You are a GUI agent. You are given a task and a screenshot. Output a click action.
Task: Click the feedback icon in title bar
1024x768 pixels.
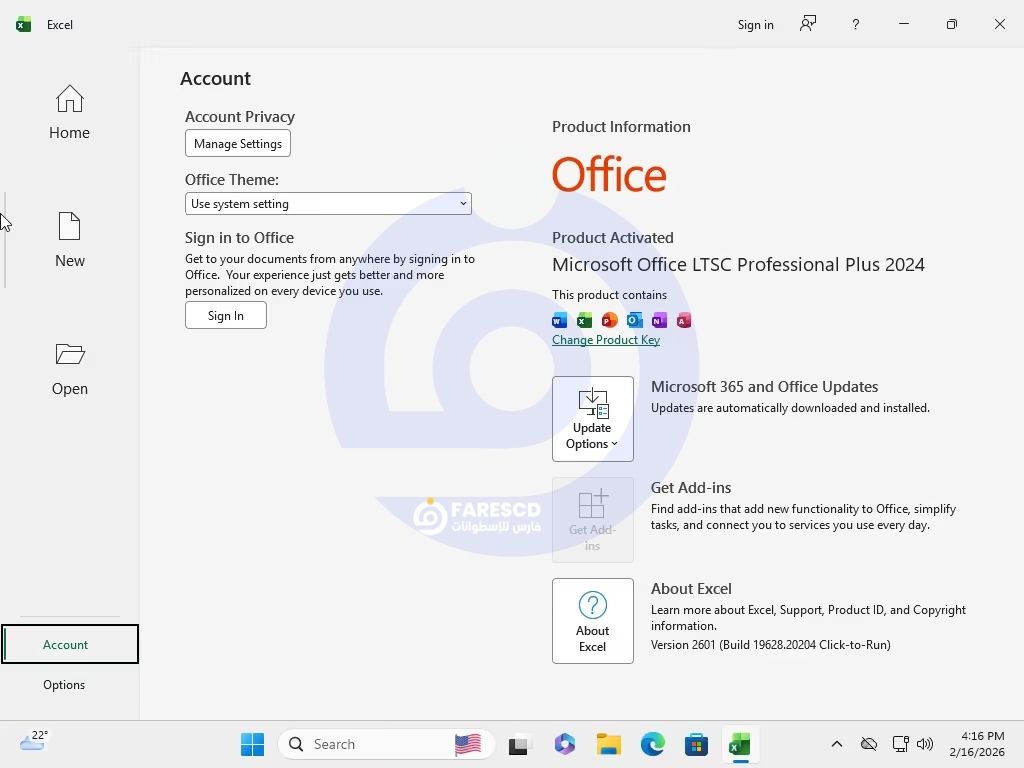[808, 24]
